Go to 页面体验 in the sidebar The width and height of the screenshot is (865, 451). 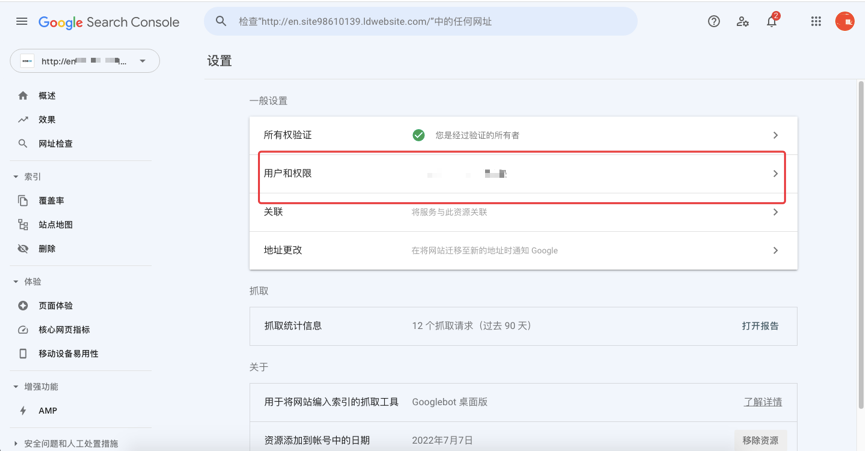(56, 305)
